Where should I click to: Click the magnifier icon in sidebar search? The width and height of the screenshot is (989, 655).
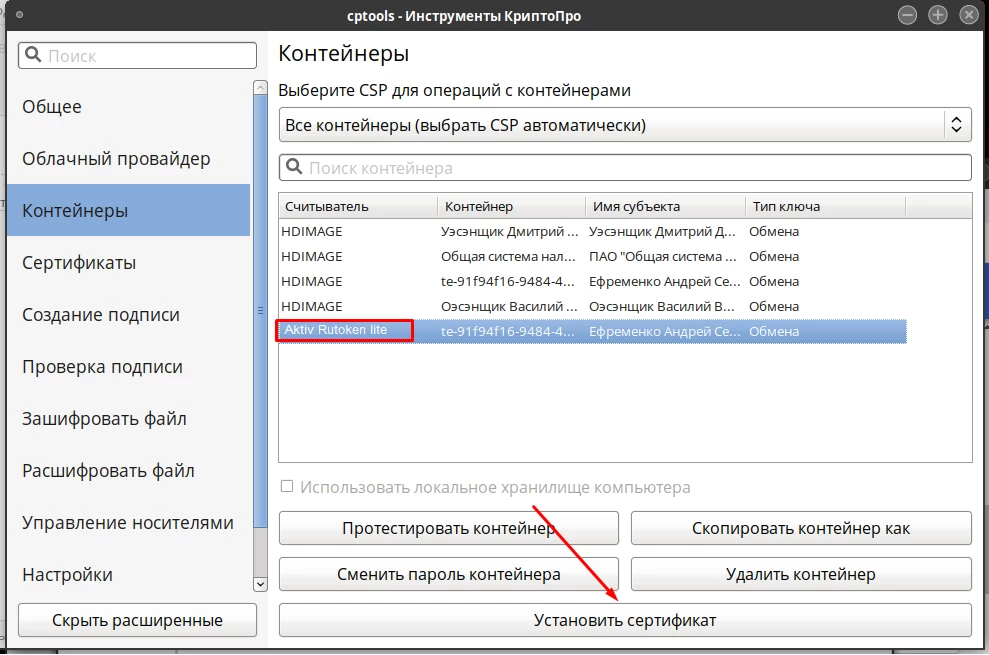click(33, 55)
